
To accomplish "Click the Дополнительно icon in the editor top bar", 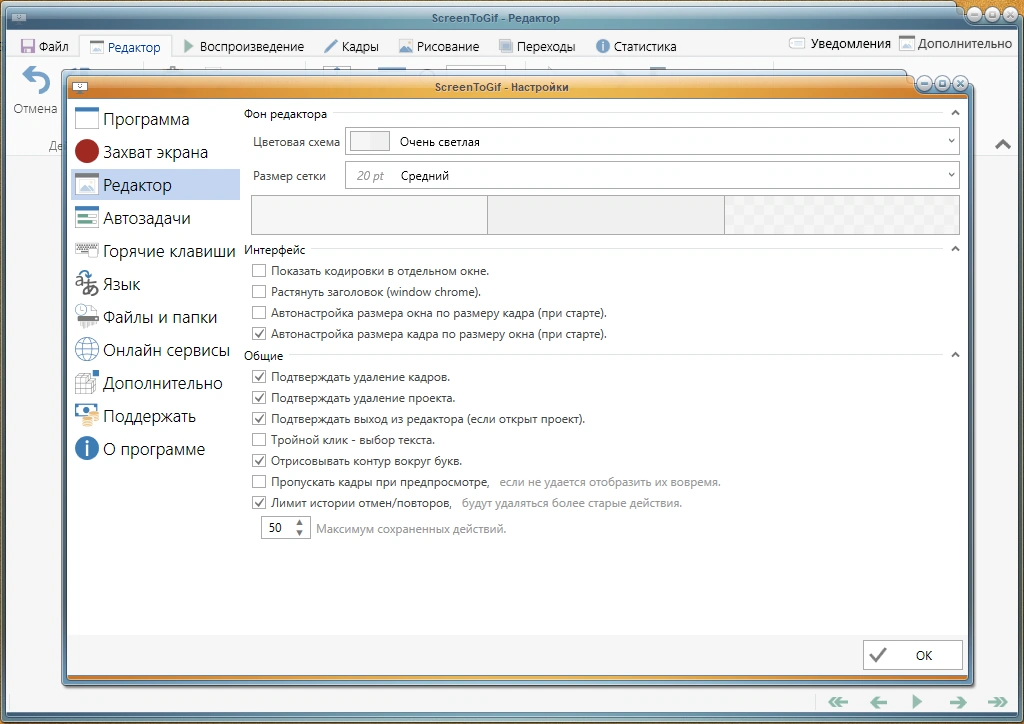I will coord(906,44).
